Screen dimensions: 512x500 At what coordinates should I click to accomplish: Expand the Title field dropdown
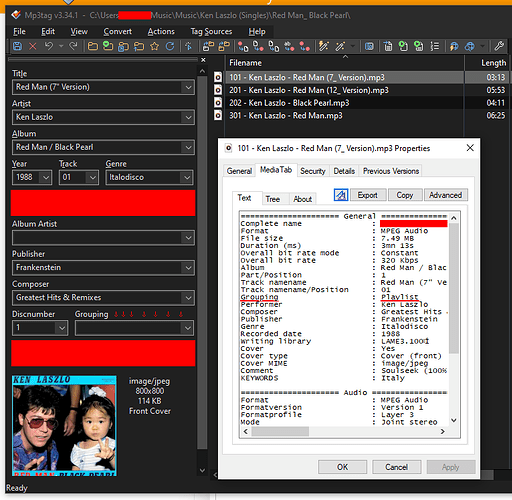pyautogui.click(x=188, y=87)
